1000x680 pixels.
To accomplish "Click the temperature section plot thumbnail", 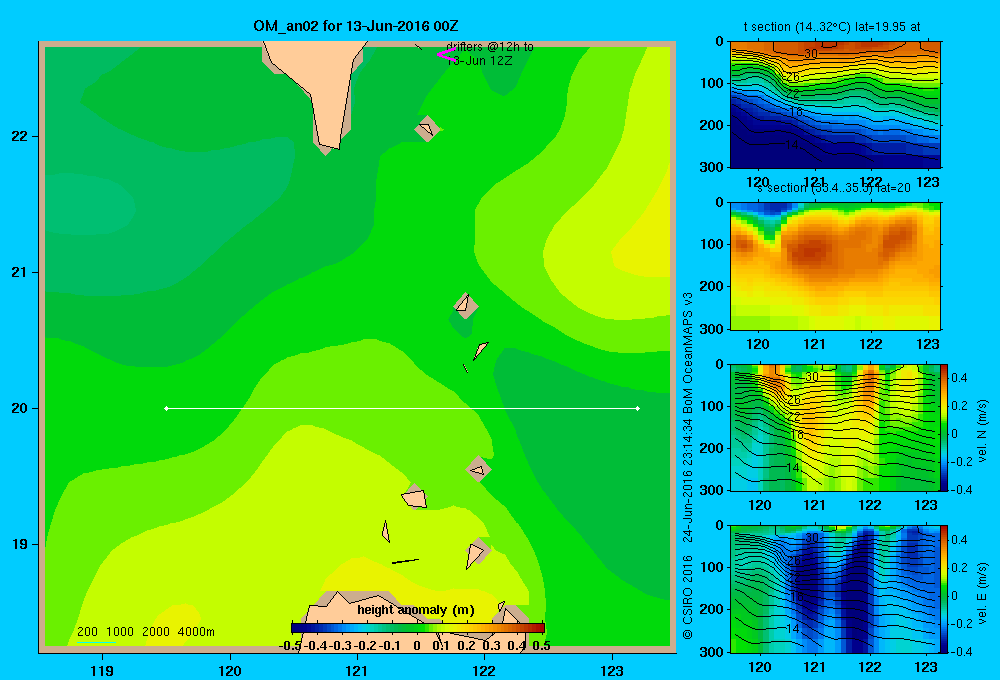I will 835,105.
